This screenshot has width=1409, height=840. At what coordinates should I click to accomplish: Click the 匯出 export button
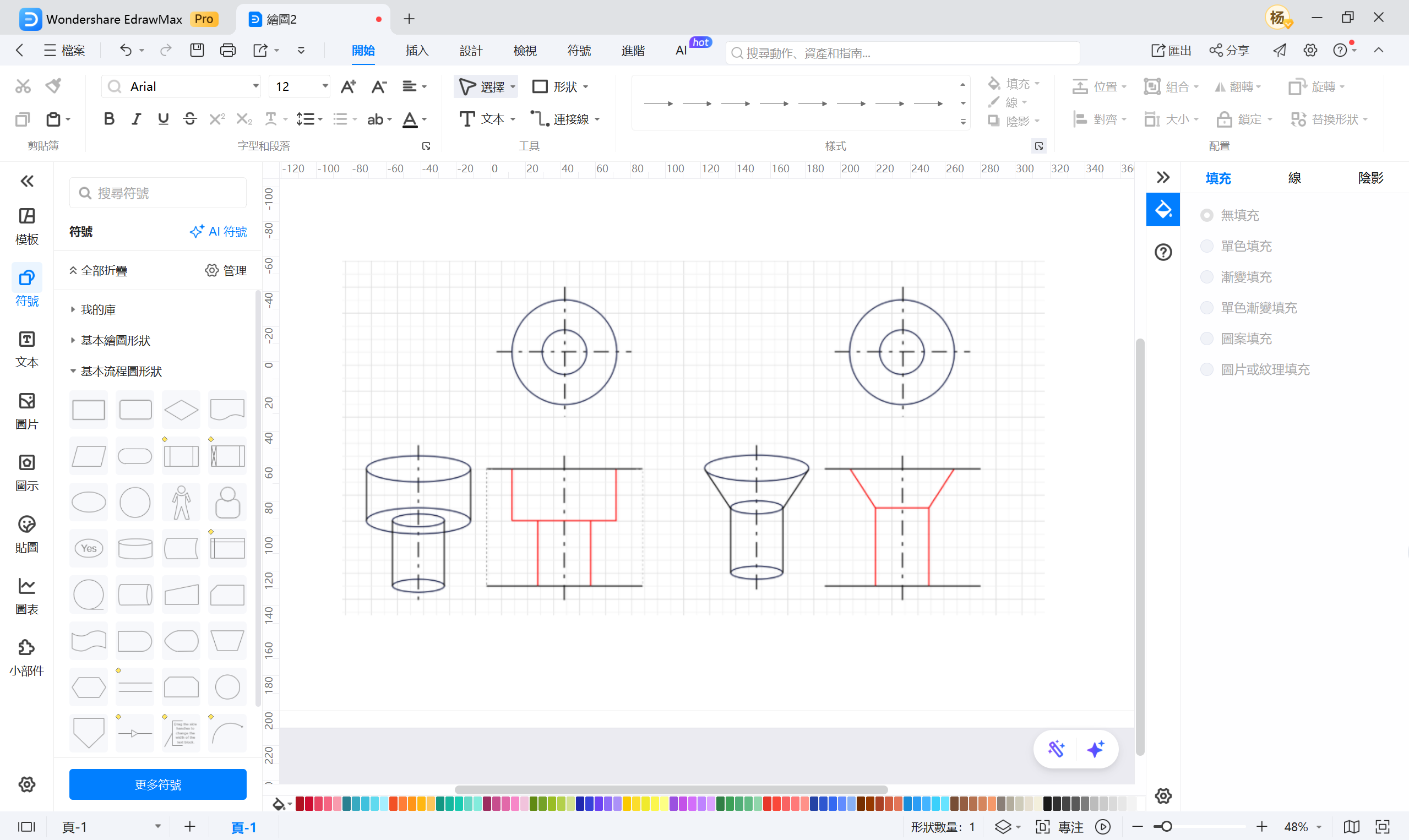(x=1171, y=51)
